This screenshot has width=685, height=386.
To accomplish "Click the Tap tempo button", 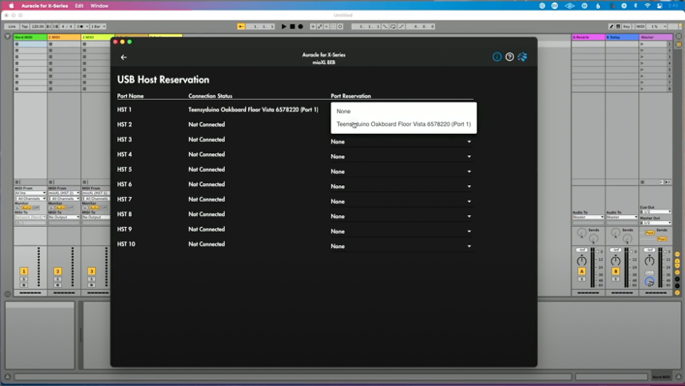I will click(24, 27).
